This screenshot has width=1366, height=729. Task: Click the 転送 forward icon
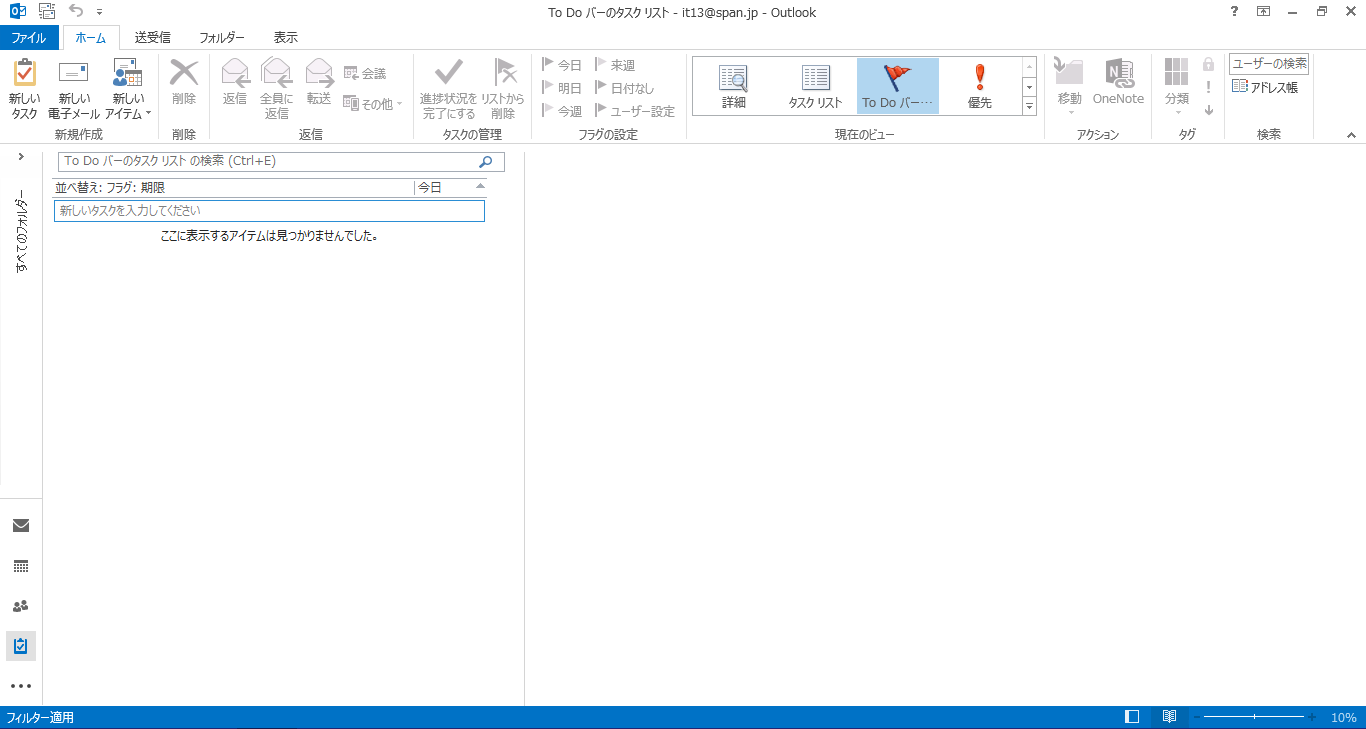click(319, 73)
